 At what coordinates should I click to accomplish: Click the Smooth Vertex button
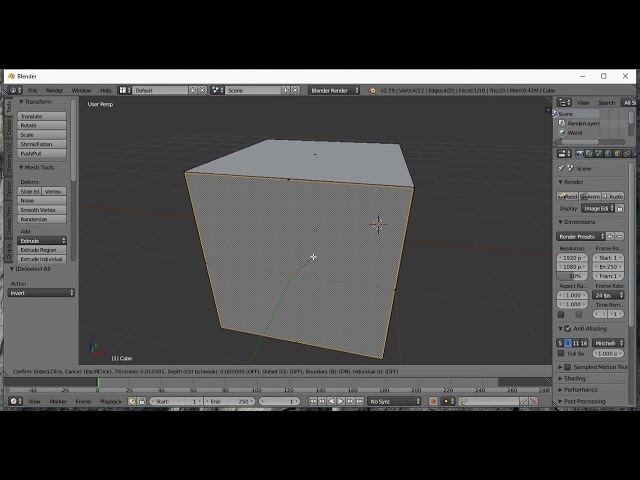(x=42, y=210)
